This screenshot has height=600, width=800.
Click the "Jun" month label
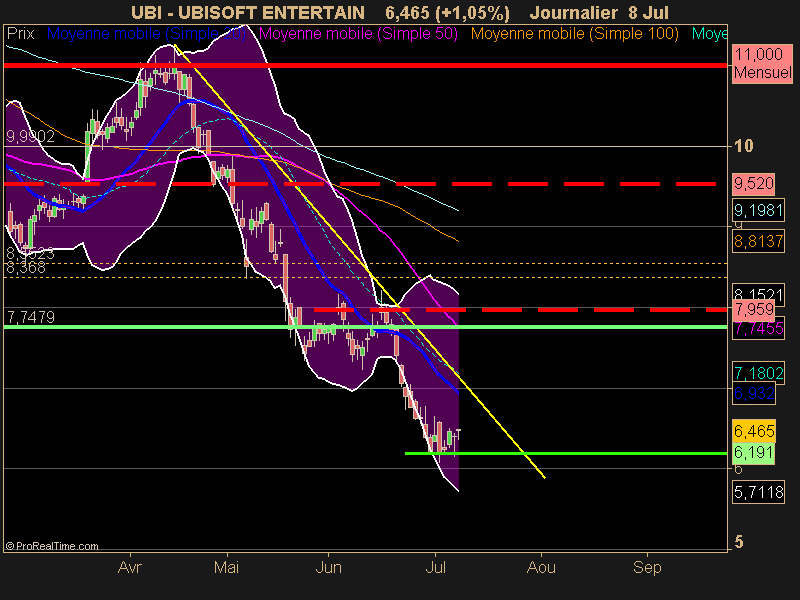(x=329, y=567)
